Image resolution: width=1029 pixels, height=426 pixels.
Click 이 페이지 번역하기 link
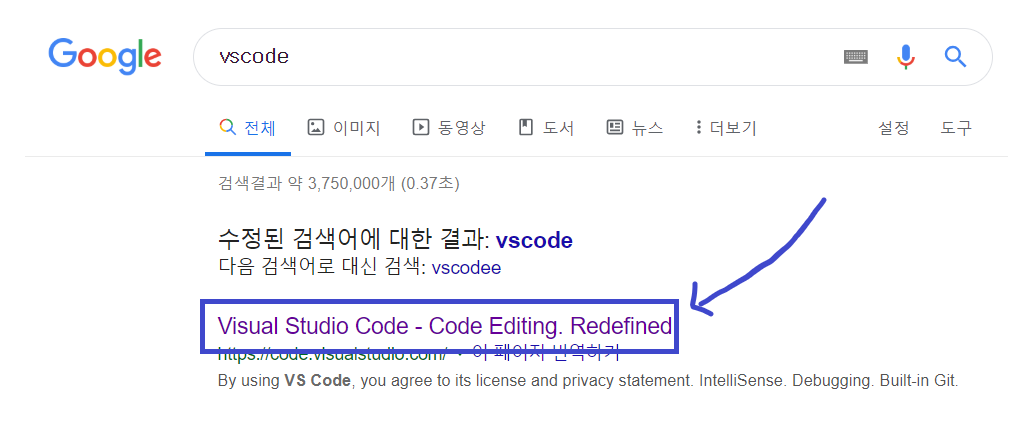546,353
